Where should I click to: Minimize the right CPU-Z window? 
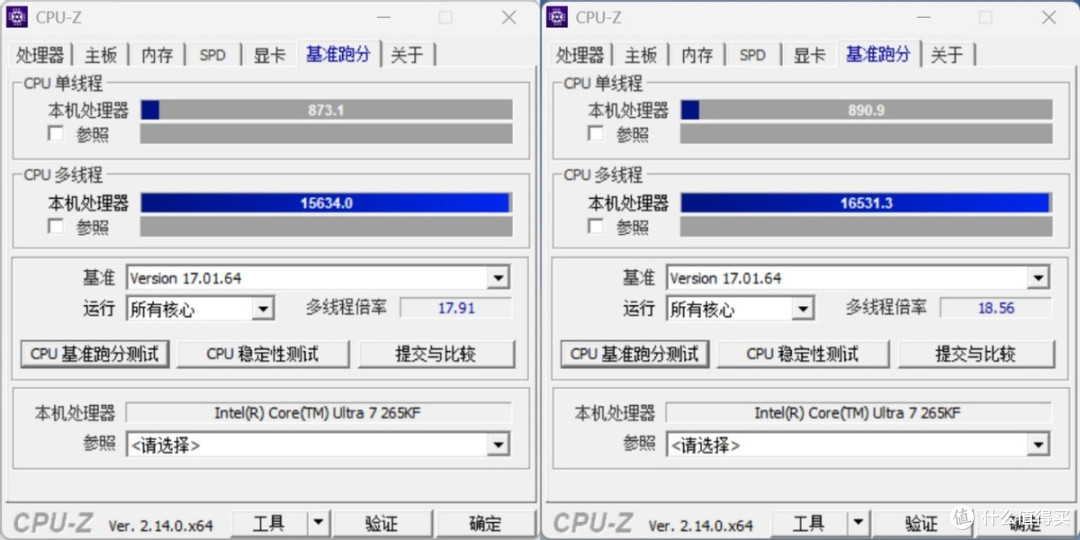pos(923,17)
